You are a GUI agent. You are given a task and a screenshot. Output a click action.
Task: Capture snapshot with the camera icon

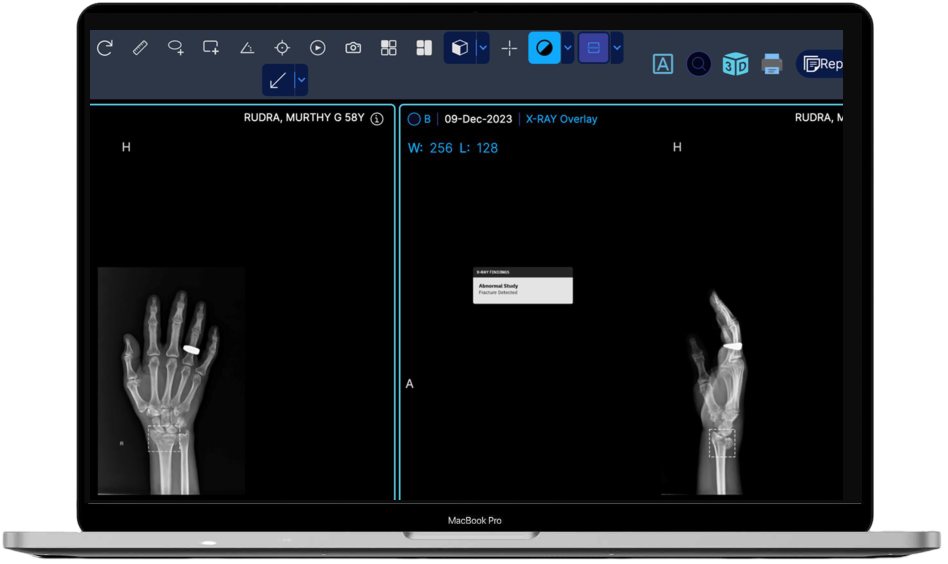tap(353, 48)
